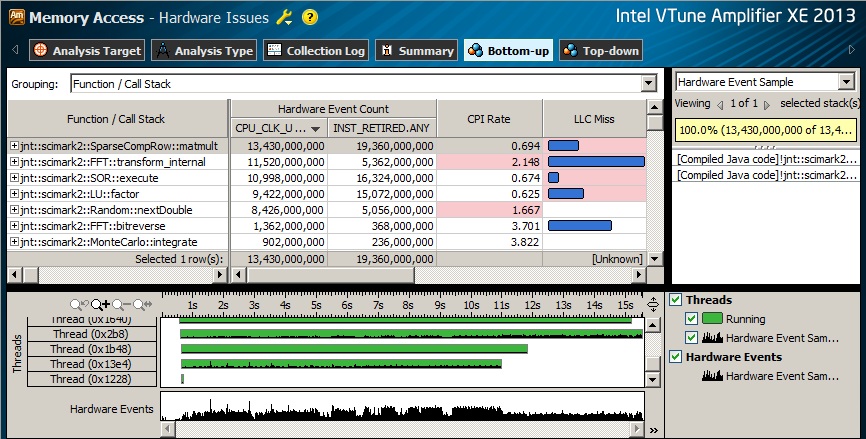This screenshot has height=439, width=866.
Task: Click function column horizontal scrollbar left arrow
Action: pyautogui.click(x=15, y=274)
